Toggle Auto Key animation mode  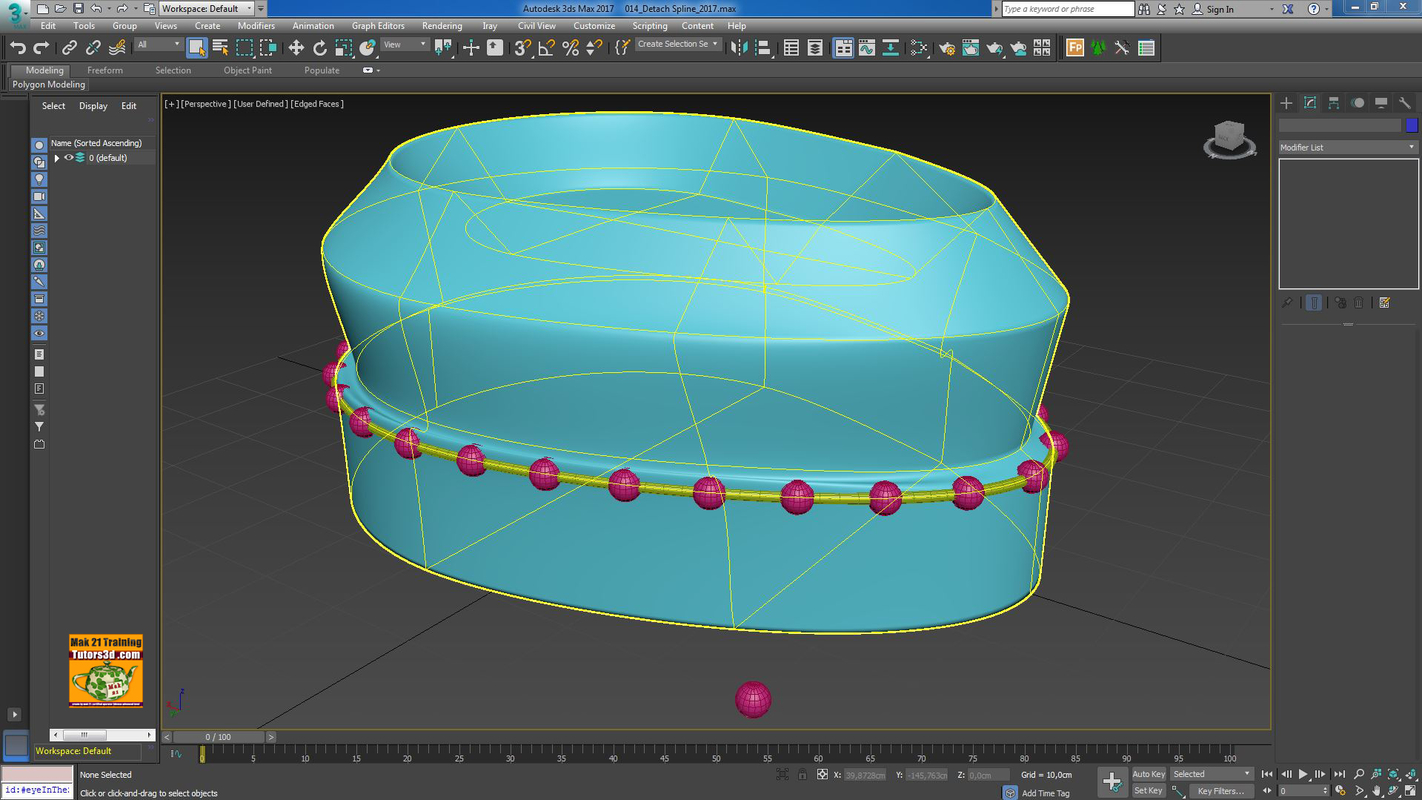[1148, 774]
